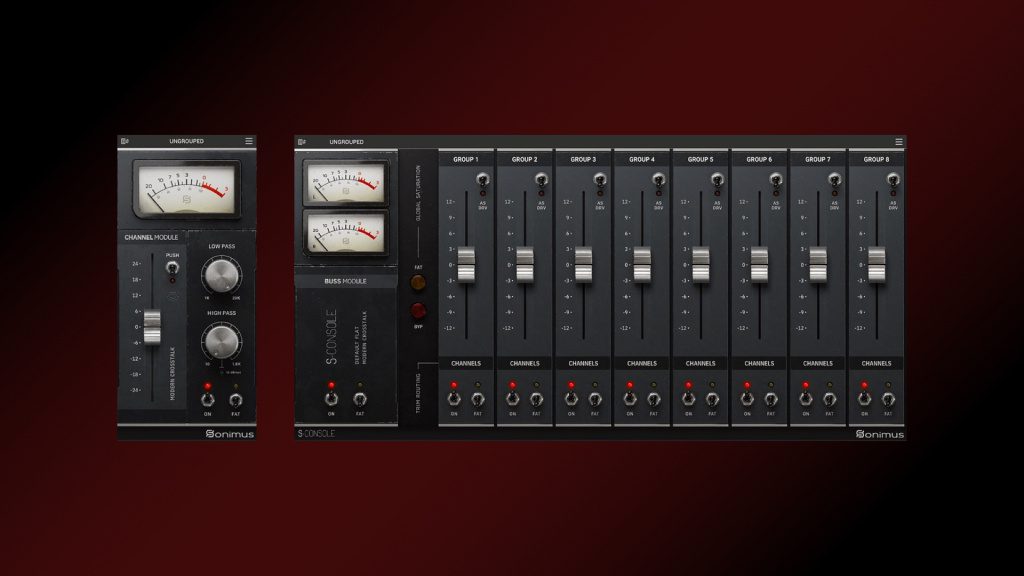Click the Channel Module VU meter
The image size is (1024, 576).
click(187, 189)
